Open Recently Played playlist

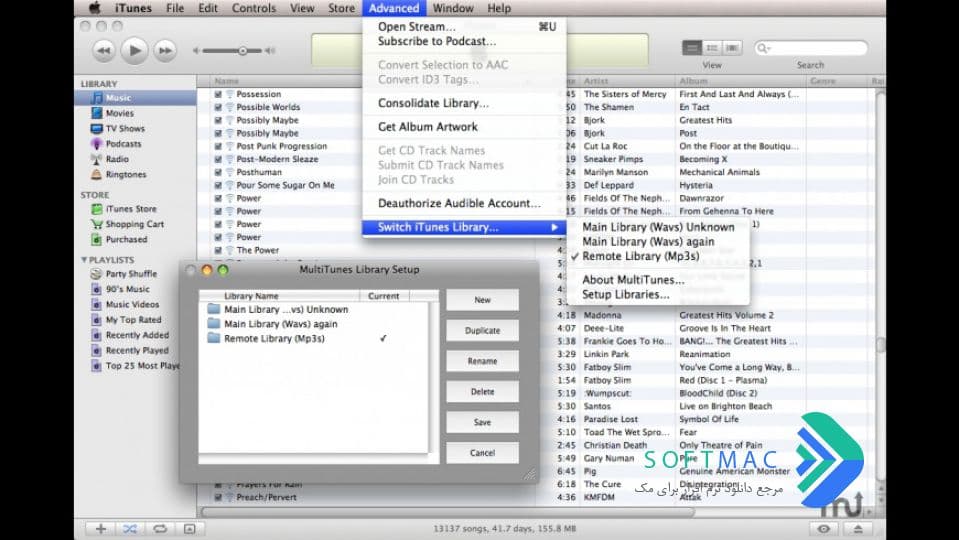coord(137,350)
